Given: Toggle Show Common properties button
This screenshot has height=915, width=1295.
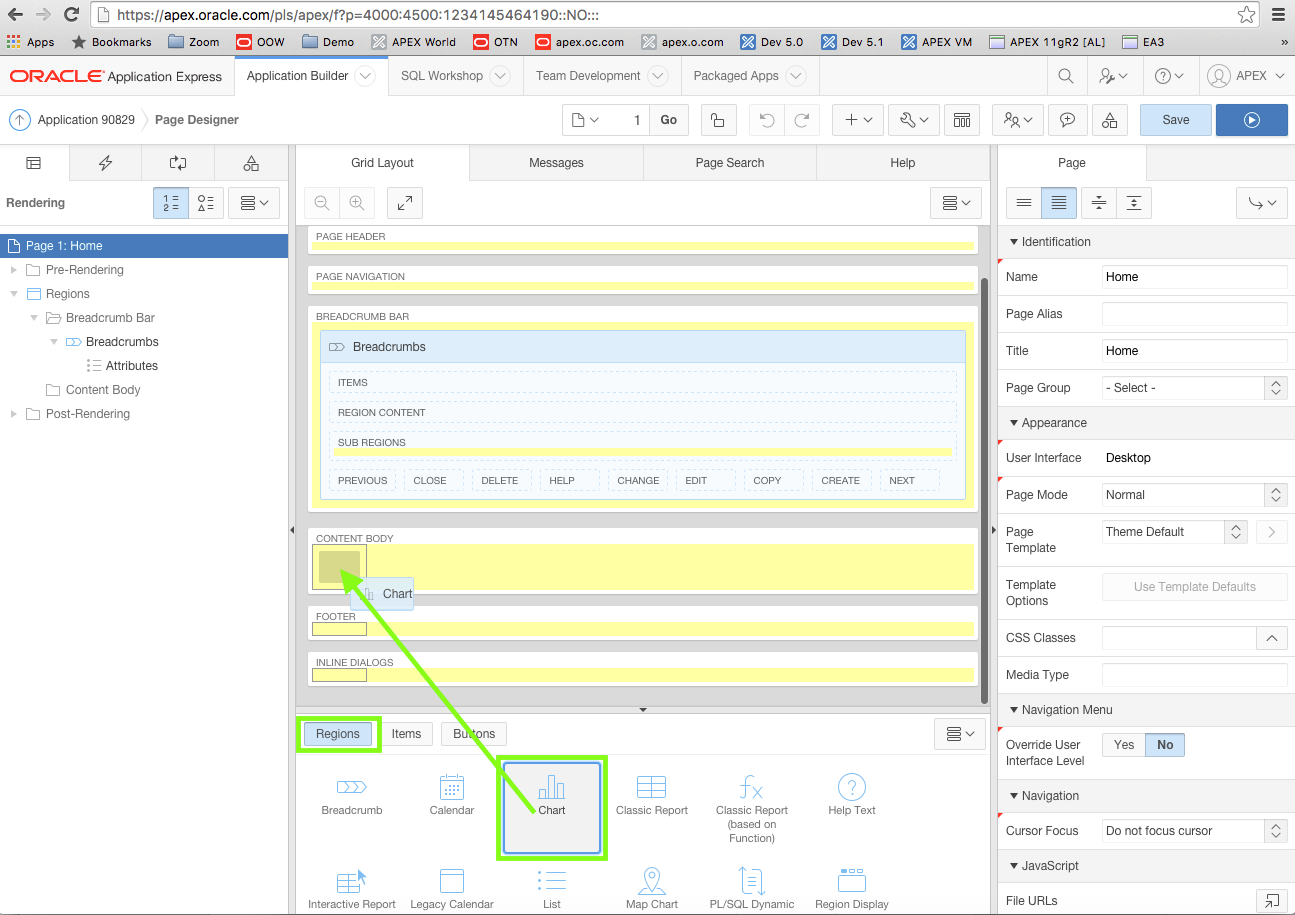Looking at the screenshot, I should click(1023, 203).
